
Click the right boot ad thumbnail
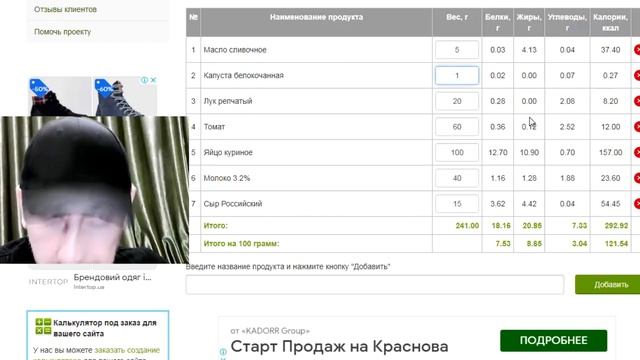pyautogui.click(x=125, y=96)
